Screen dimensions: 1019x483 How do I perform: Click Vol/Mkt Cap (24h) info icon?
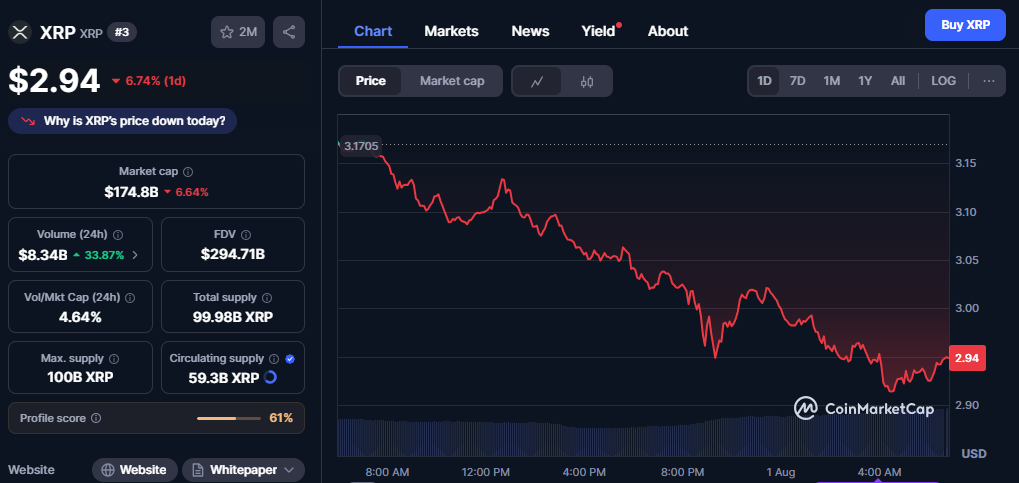pos(129,298)
